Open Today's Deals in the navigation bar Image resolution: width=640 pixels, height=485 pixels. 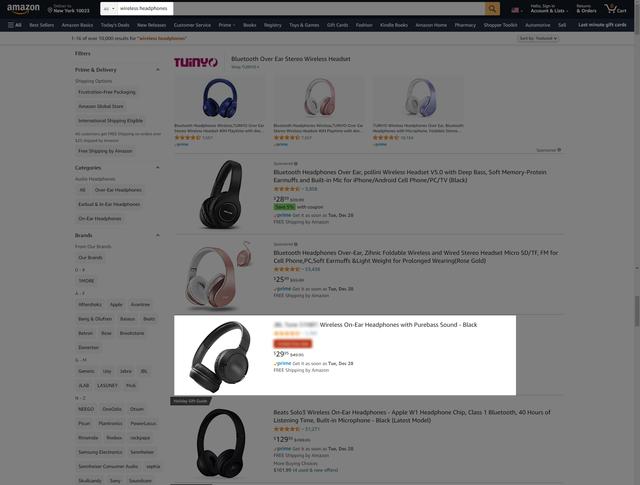click(x=115, y=25)
